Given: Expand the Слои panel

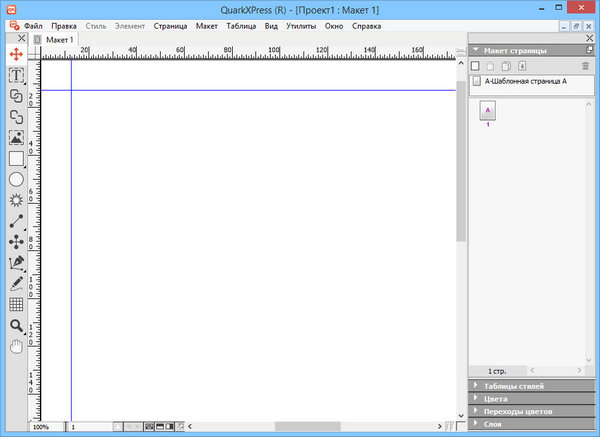Looking at the screenshot, I should point(476,424).
